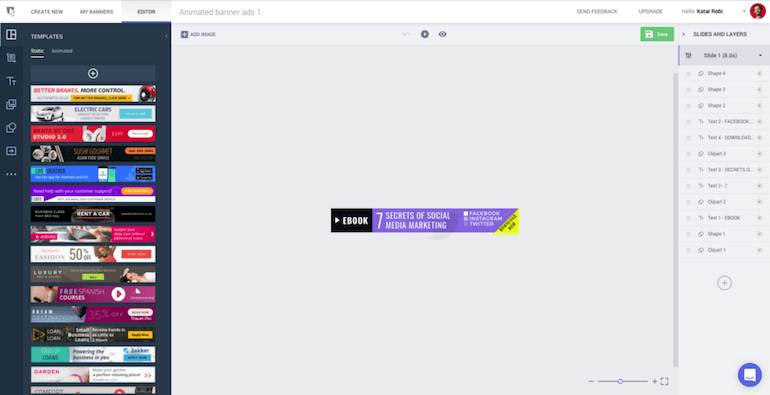The width and height of the screenshot is (770, 395).
Task: Click the preview eye icon in toolbar
Action: pos(442,34)
